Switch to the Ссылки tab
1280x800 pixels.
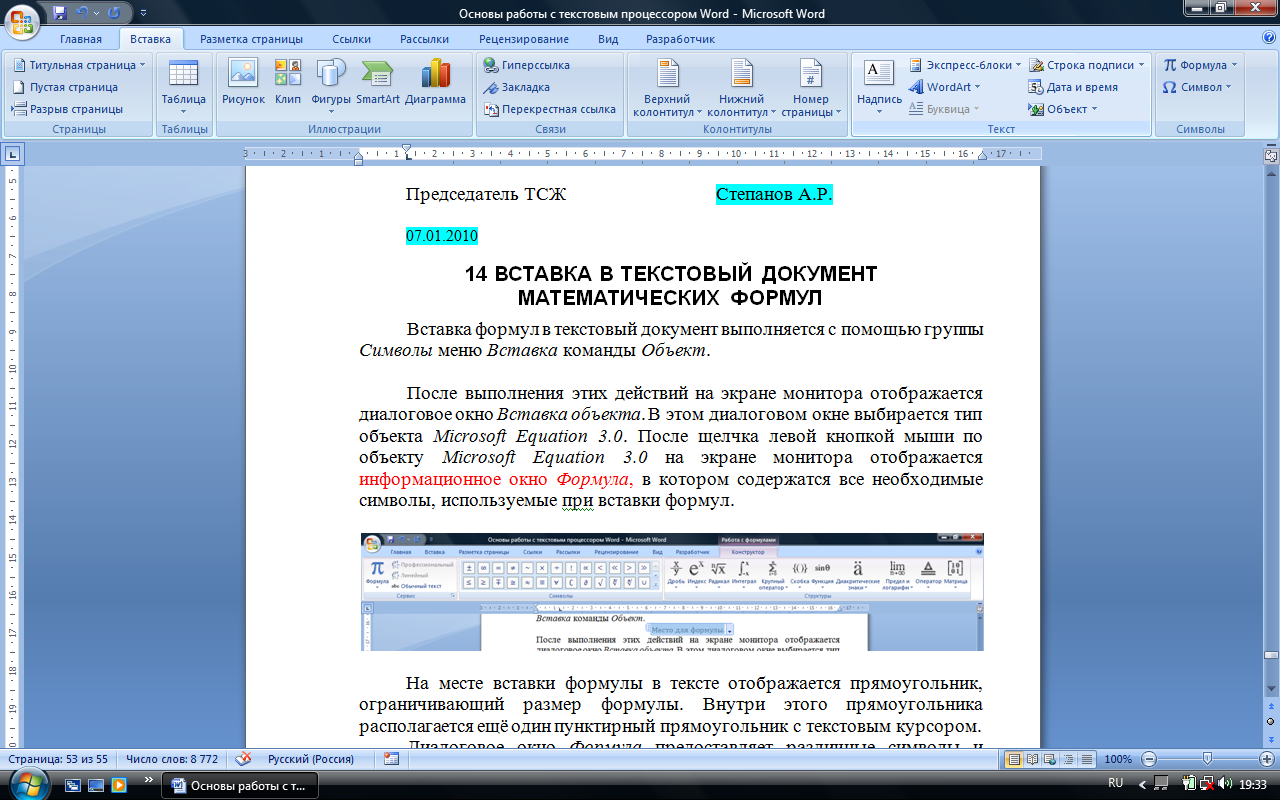(351, 39)
